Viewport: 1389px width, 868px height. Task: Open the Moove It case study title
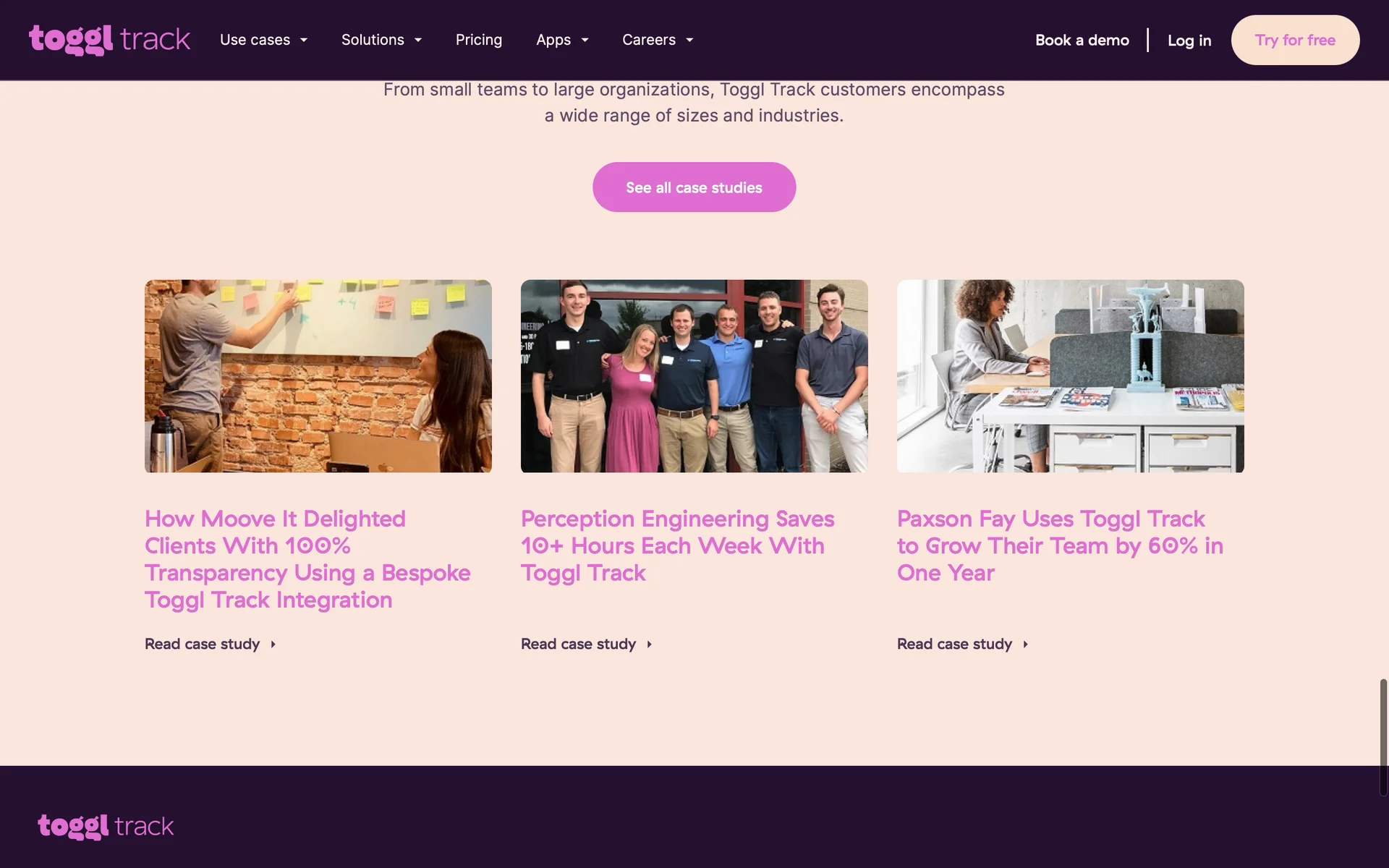(307, 559)
